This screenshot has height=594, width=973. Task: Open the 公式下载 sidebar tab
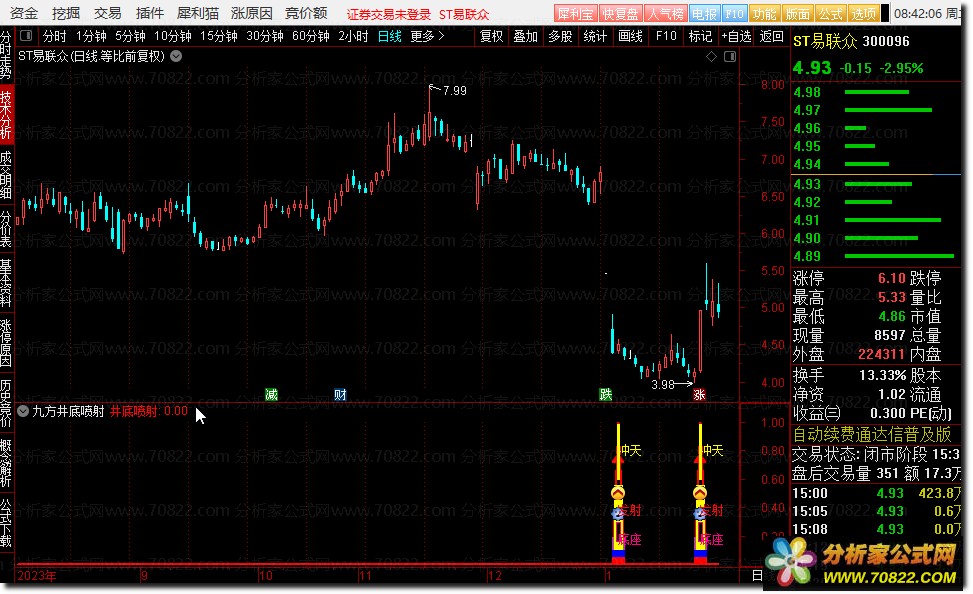[x=6, y=523]
